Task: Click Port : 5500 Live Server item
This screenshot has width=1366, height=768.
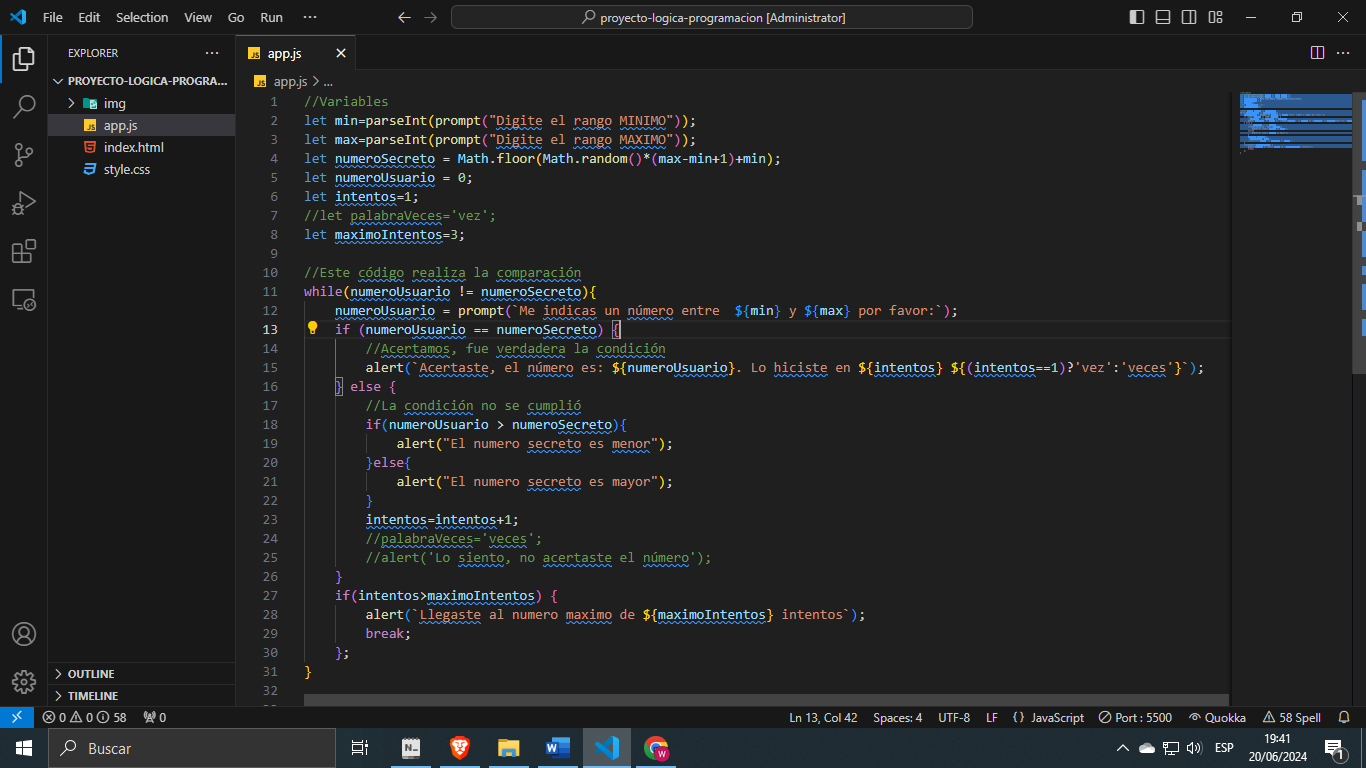Action: [x=1135, y=717]
